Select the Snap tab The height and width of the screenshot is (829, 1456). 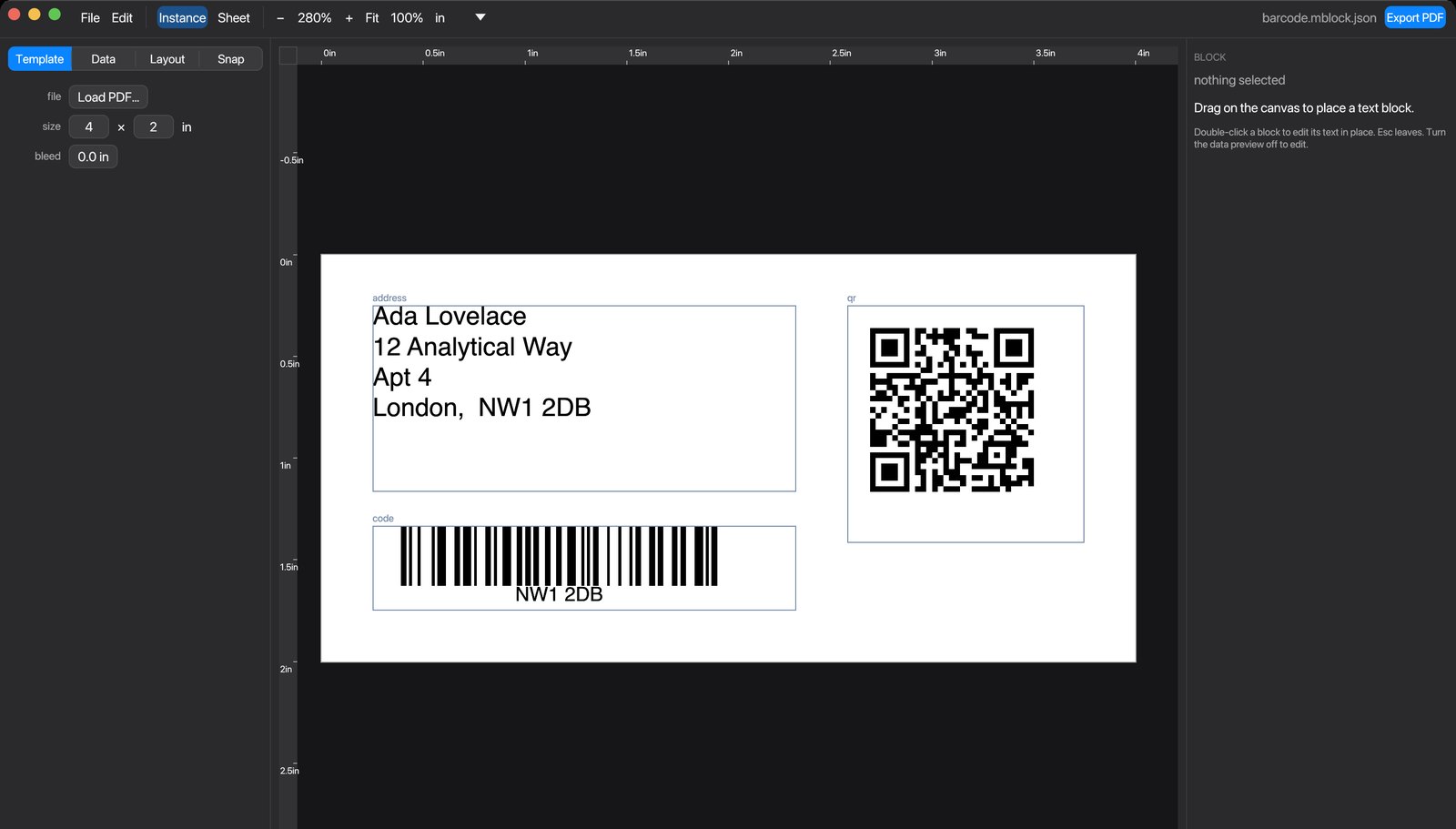click(x=231, y=59)
